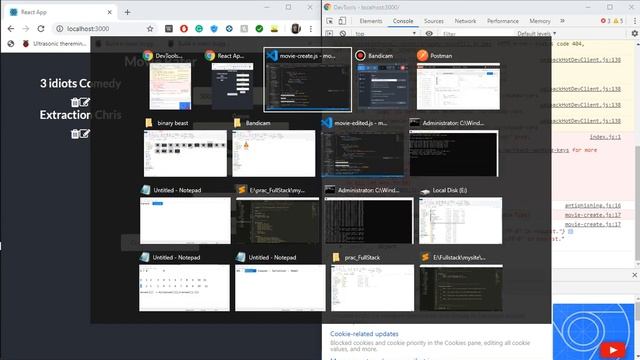Edit the 3 idiots movie entry icon

point(84,102)
